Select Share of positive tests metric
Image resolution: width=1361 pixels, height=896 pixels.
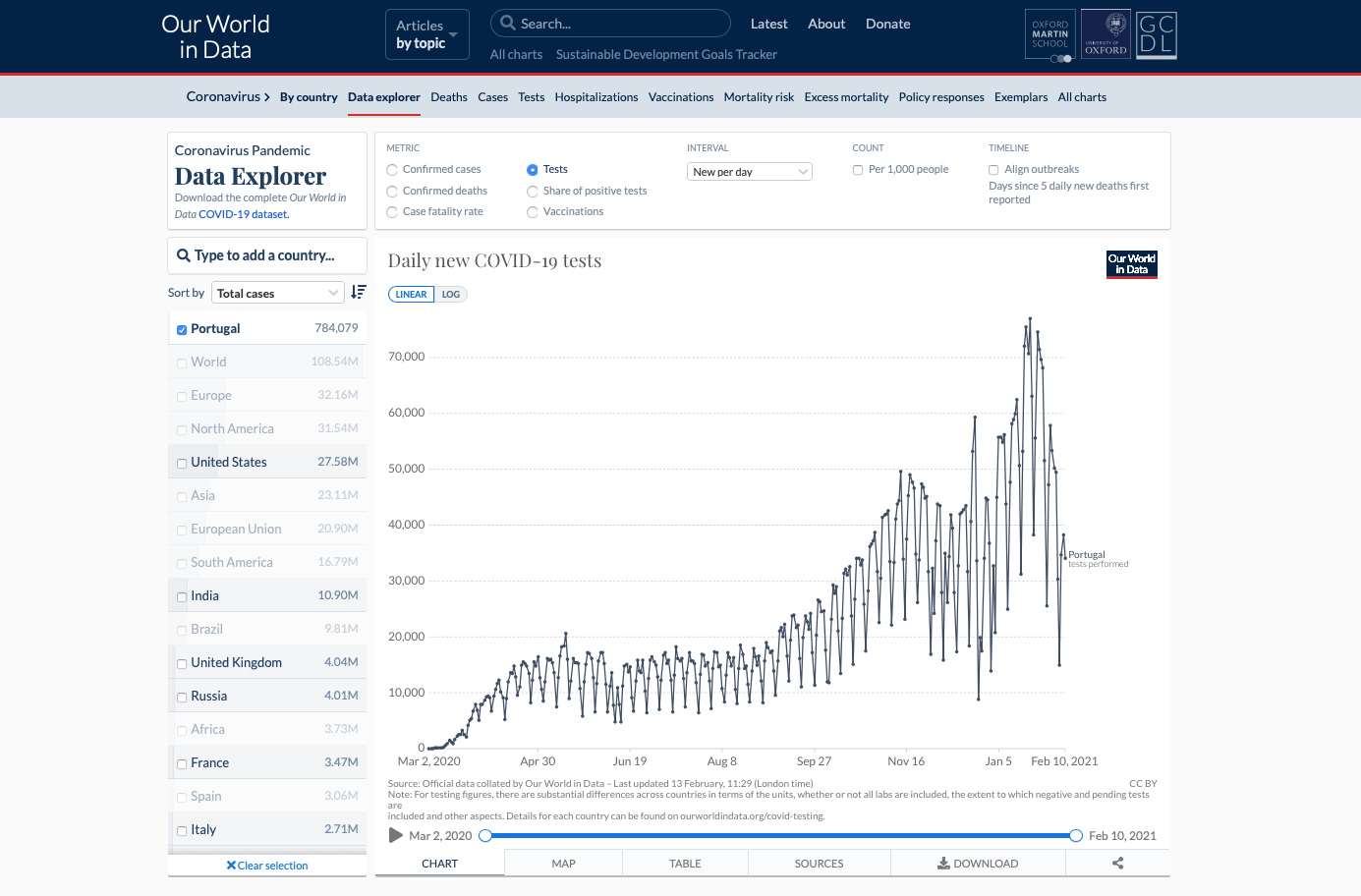[x=533, y=192]
